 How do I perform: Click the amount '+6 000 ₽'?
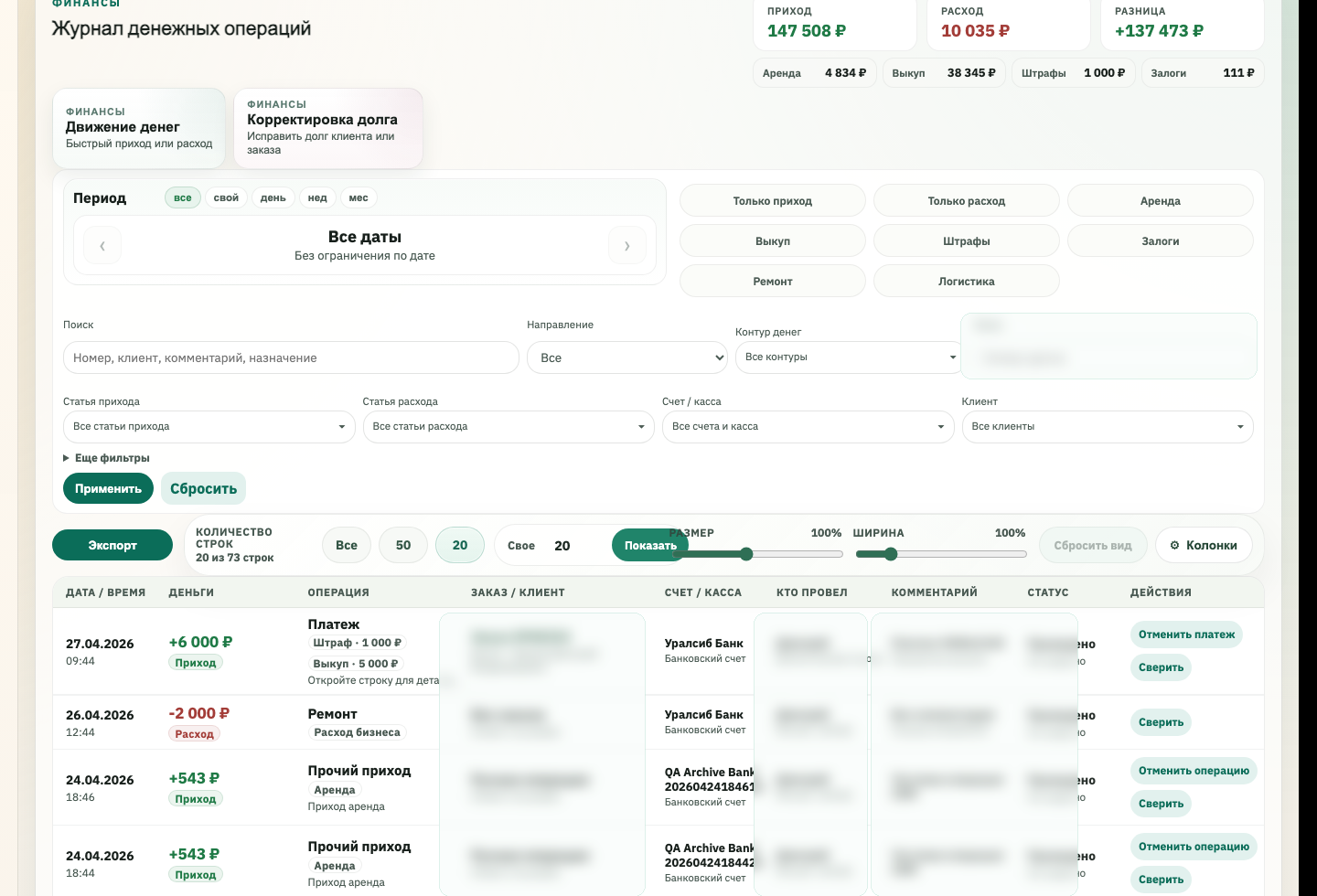pos(200,642)
